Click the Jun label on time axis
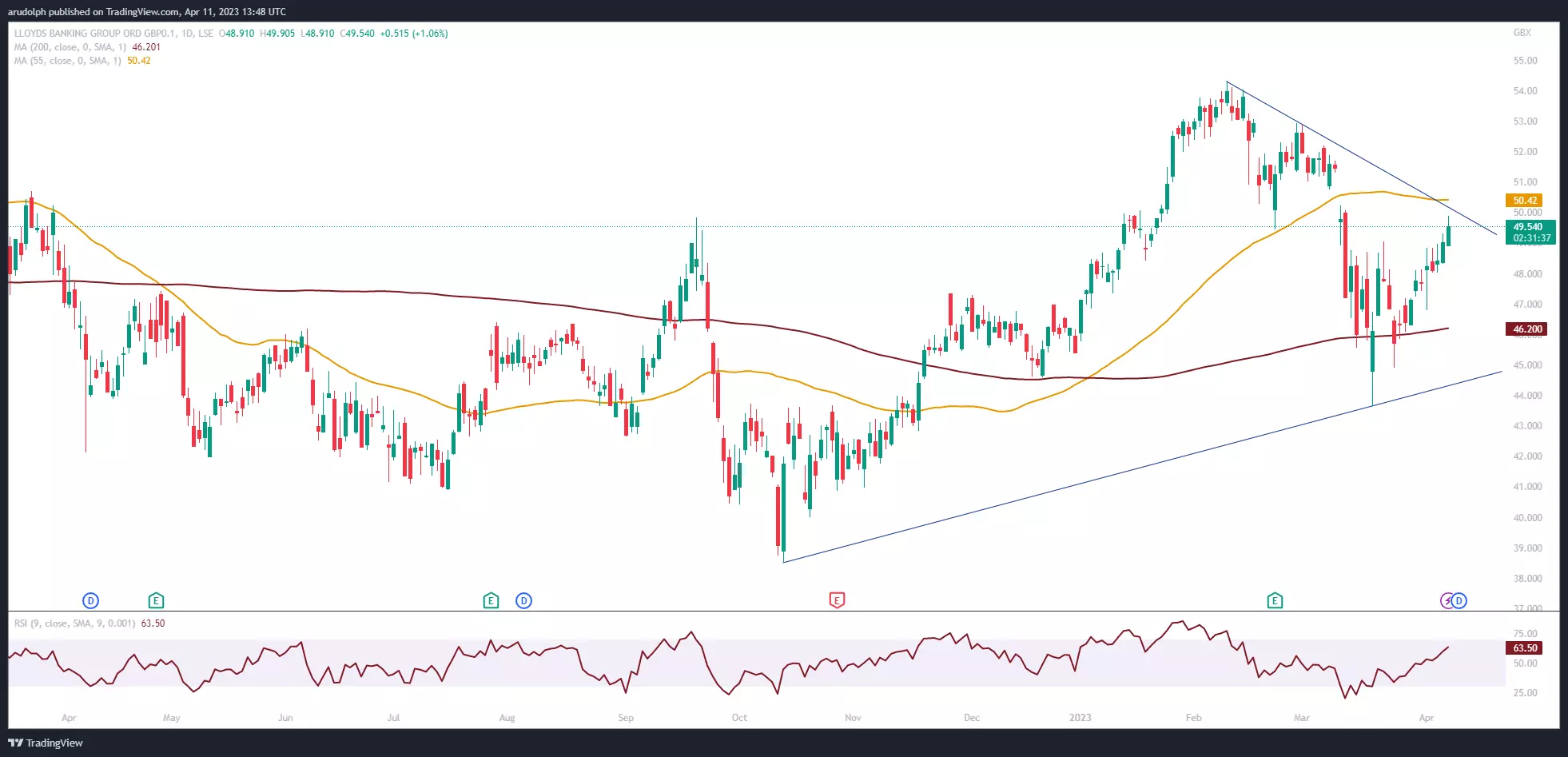This screenshot has height=757, width=1568. point(285,718)
